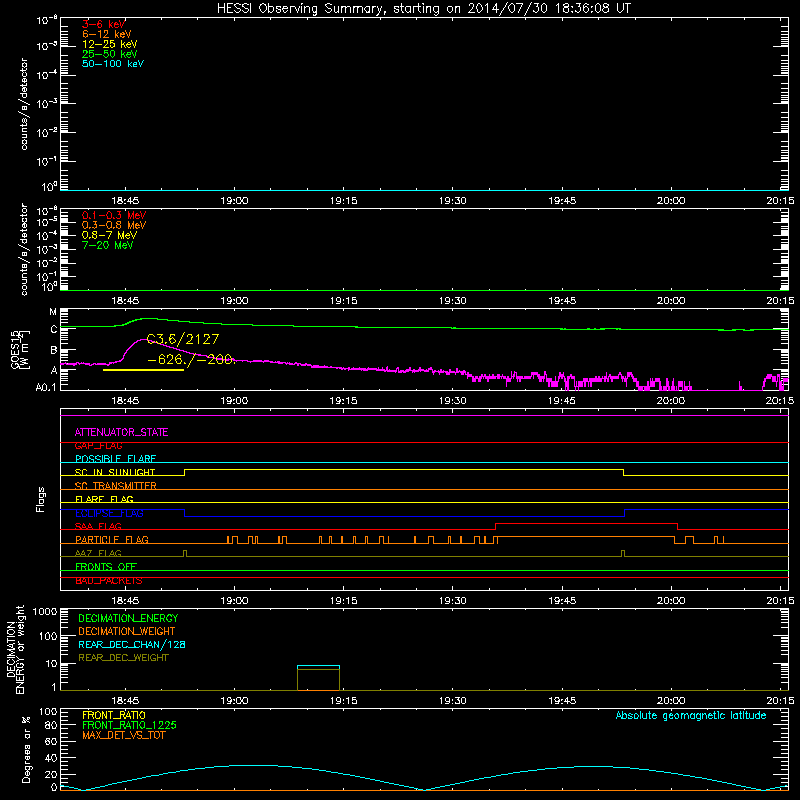Click the REAR_DEC_CHAN/128 legend label
Screen dimensions: 800x800
tap(132, 645)
